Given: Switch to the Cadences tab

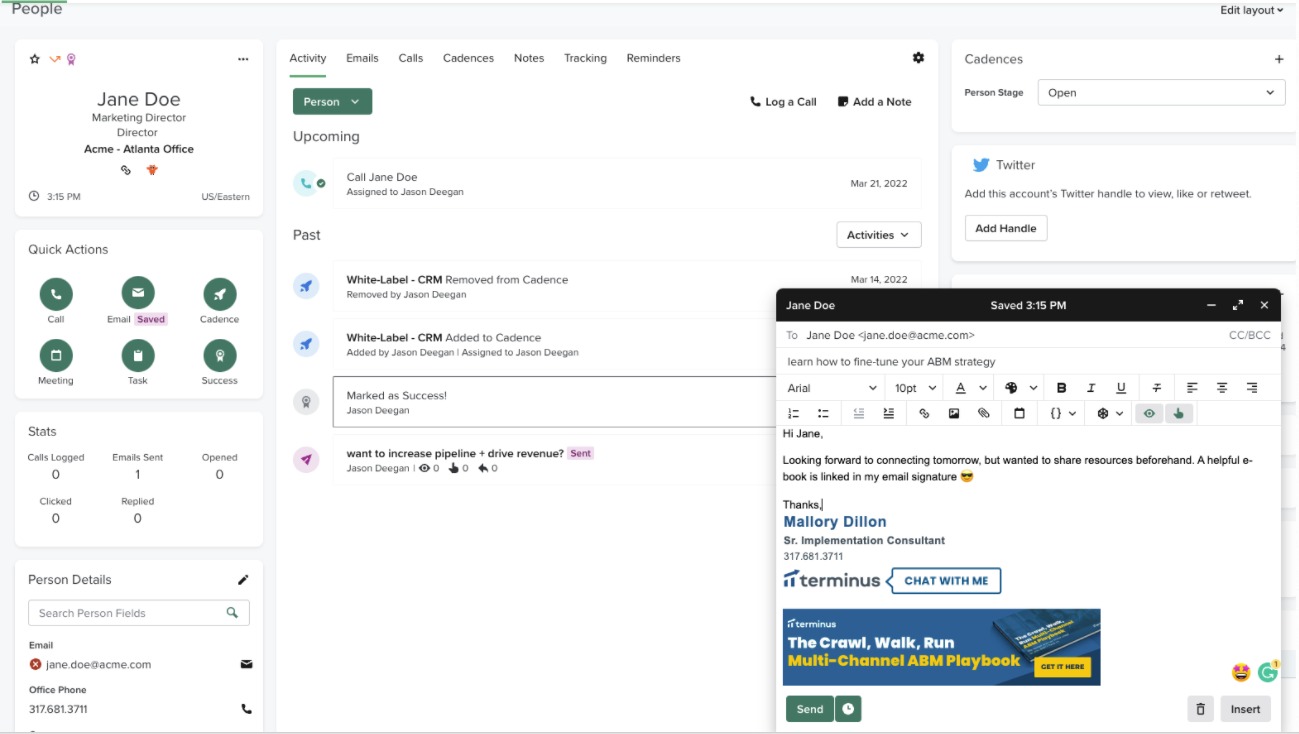Looking at the screenshot, I should pyautogui.click(x=468, y=58).
